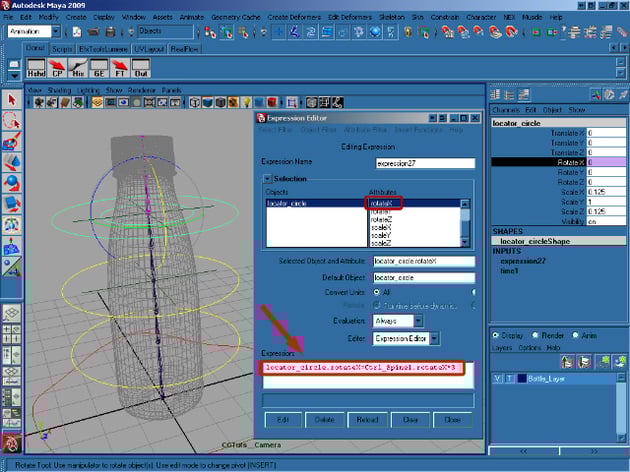The height and width of the screenshot is (472, 630).
Task: Click the Rotate tool sphere icon
Action: coord(11,183)
